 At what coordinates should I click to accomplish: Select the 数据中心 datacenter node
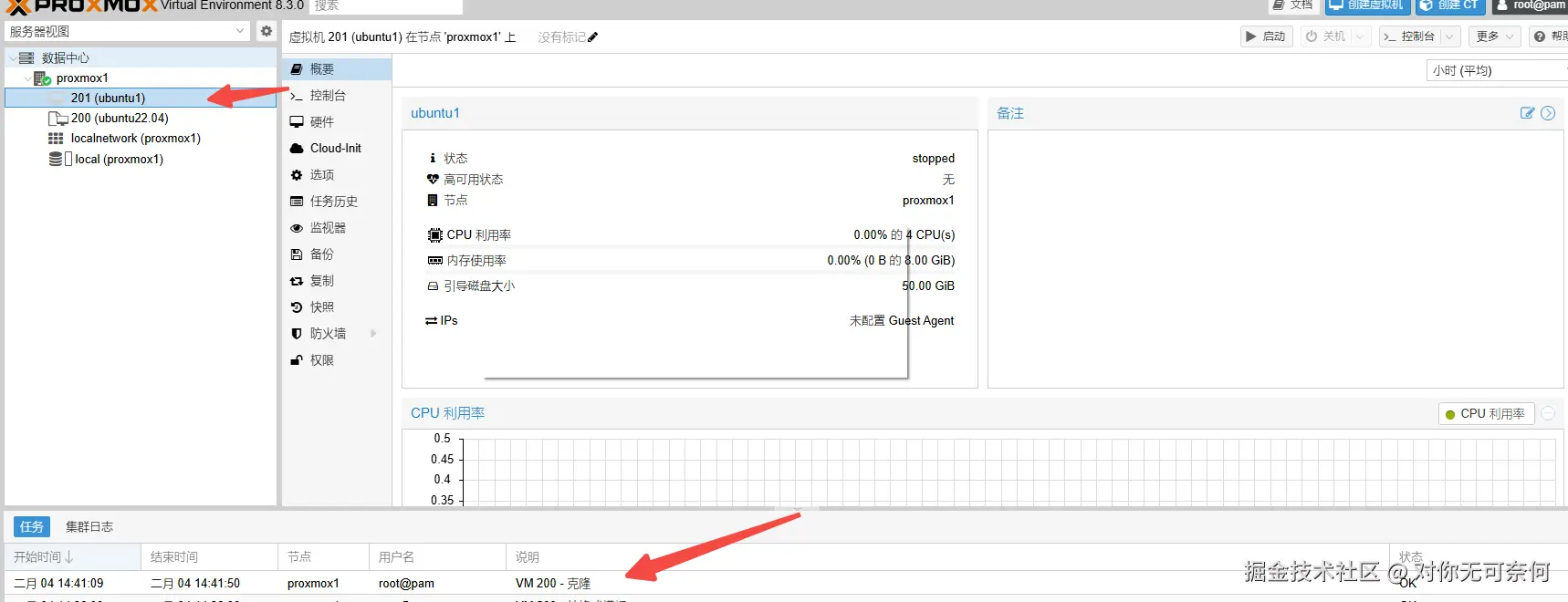(x=66, y=57)
